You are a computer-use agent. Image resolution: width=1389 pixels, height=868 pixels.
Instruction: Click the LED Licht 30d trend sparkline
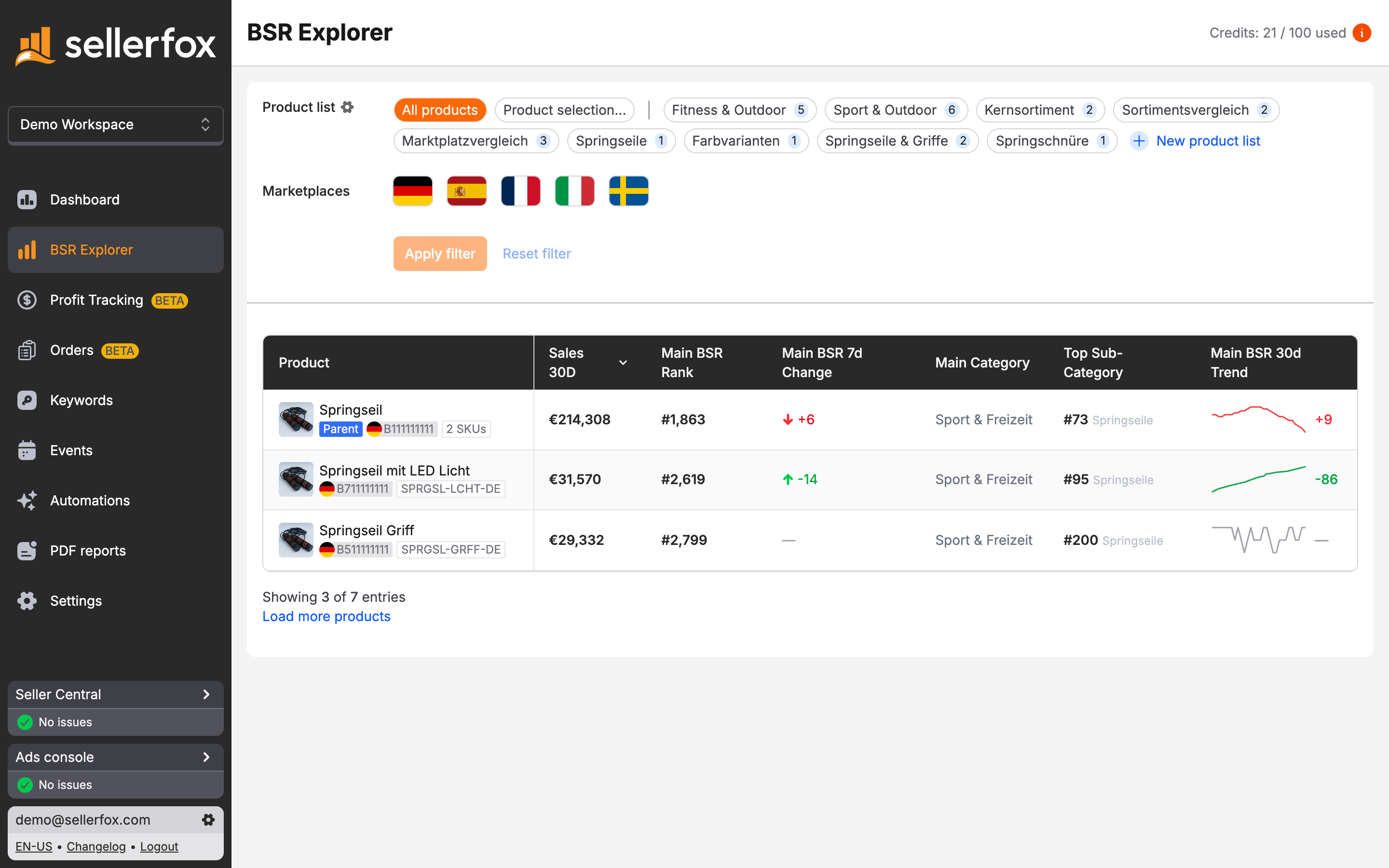pyautogui.click(x=1258, y=479)
